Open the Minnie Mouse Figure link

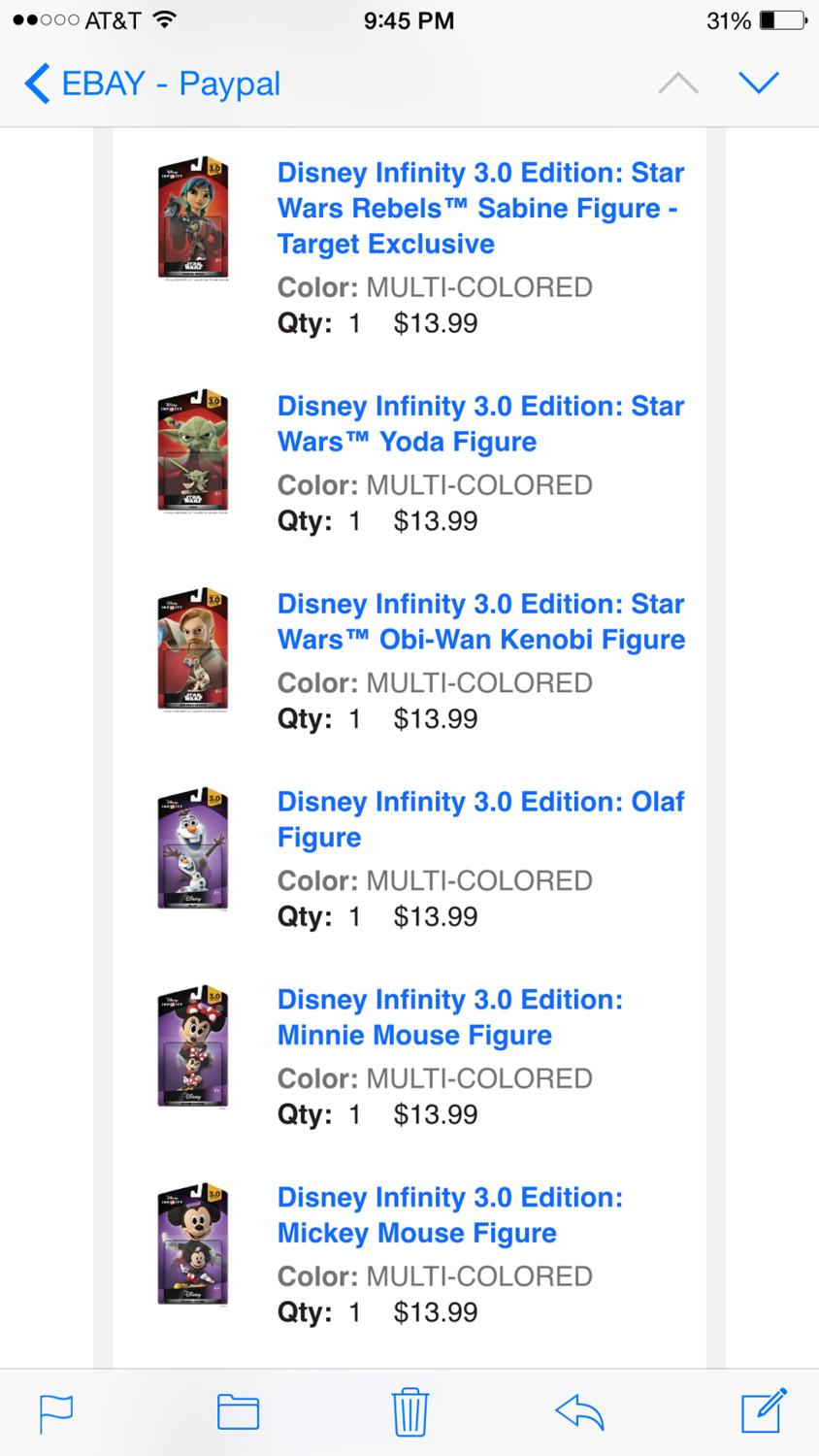[x=450, y=1017]
